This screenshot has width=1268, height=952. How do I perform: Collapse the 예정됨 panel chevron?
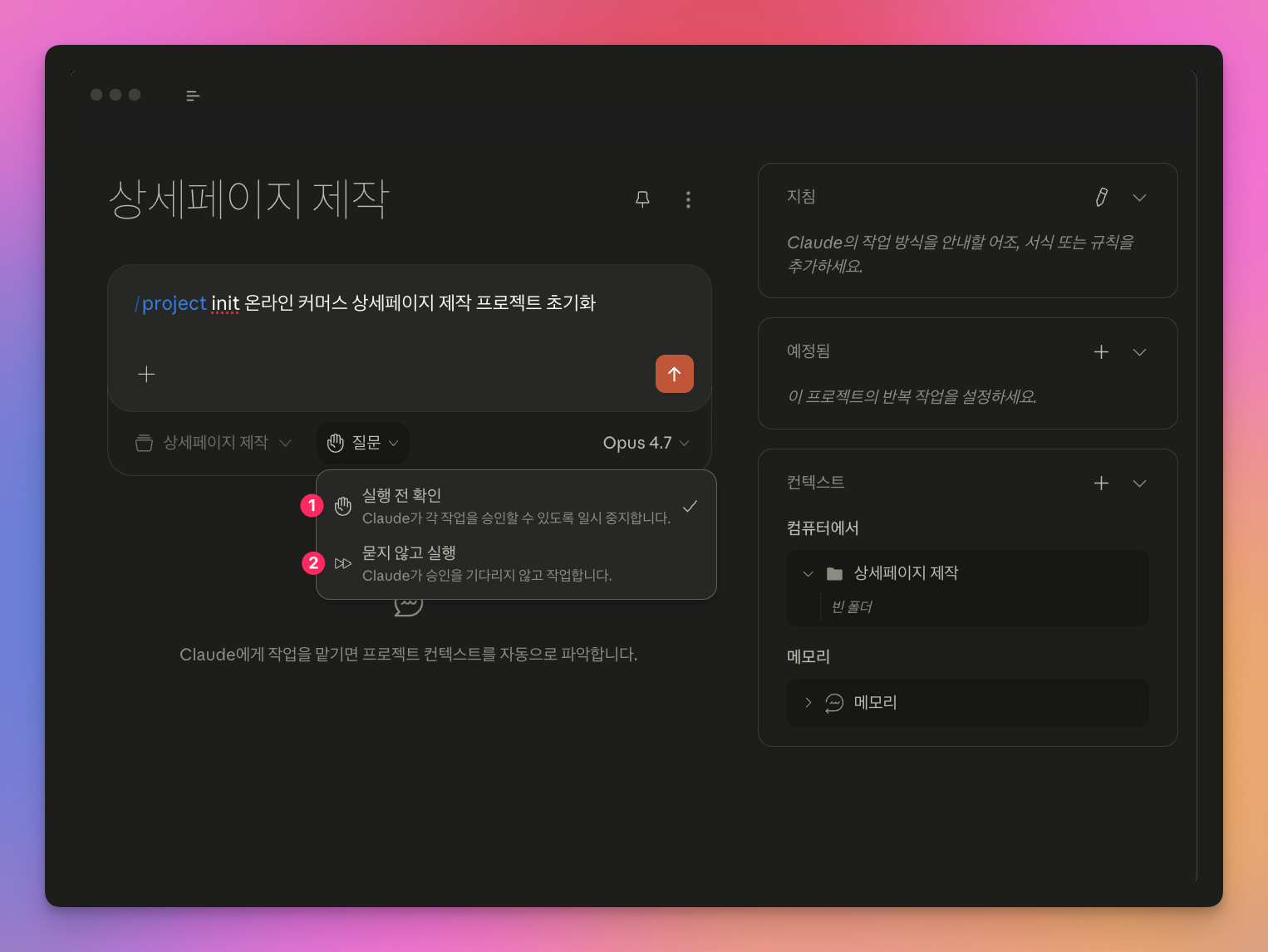coord(1139,351)
